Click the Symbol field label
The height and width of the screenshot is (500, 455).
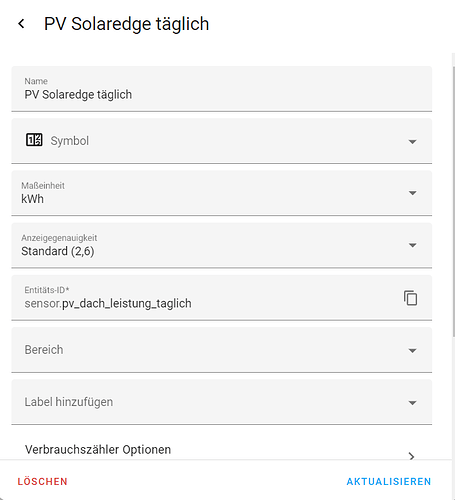click(x=70, y=141)
